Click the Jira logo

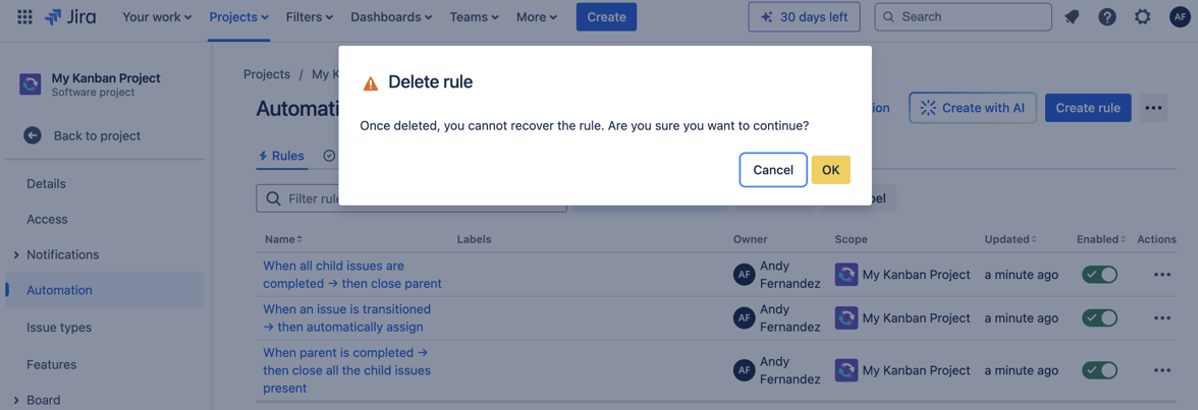pos(70,17)
